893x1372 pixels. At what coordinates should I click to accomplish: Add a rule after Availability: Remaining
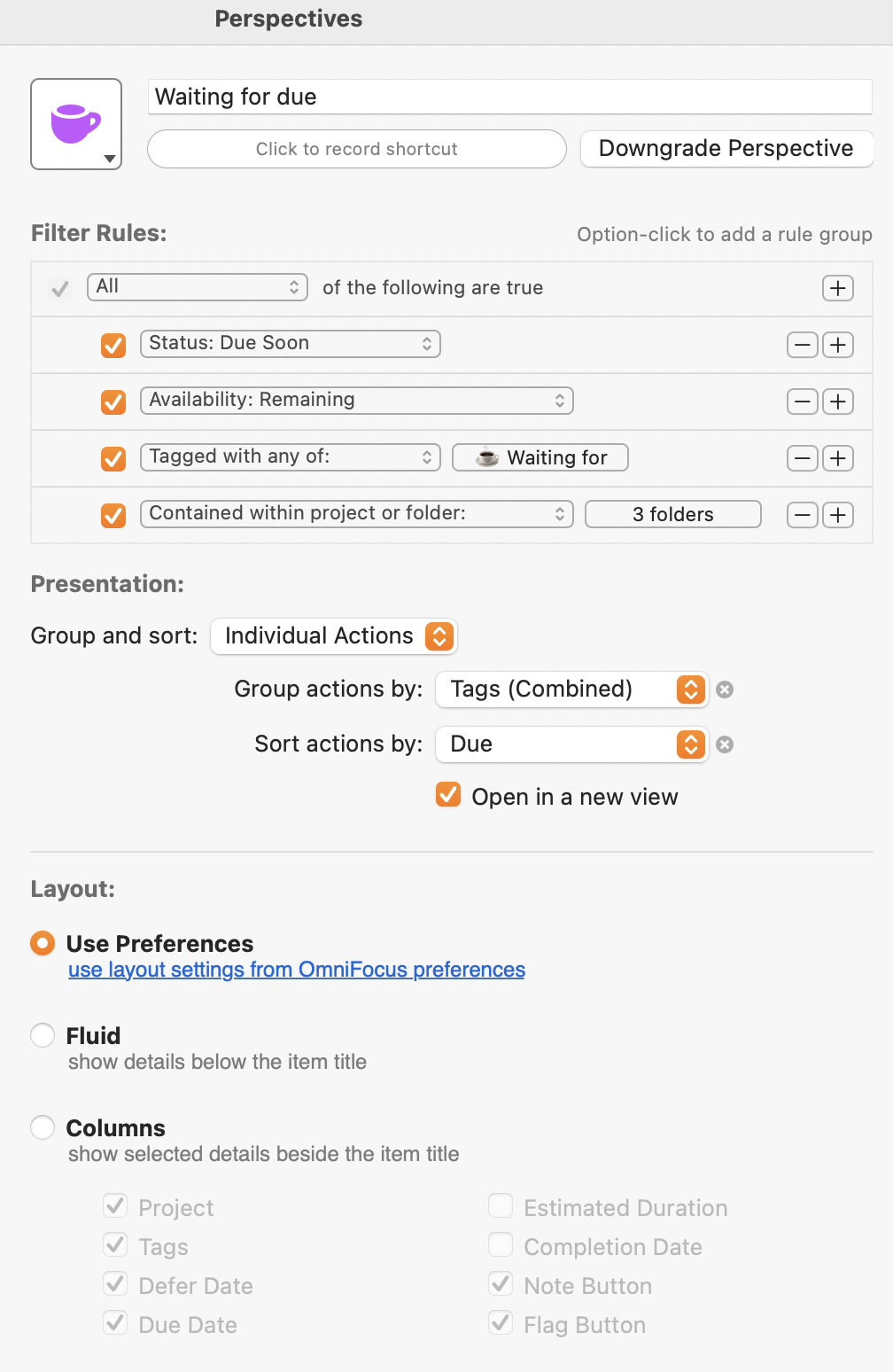pos(837,401)
